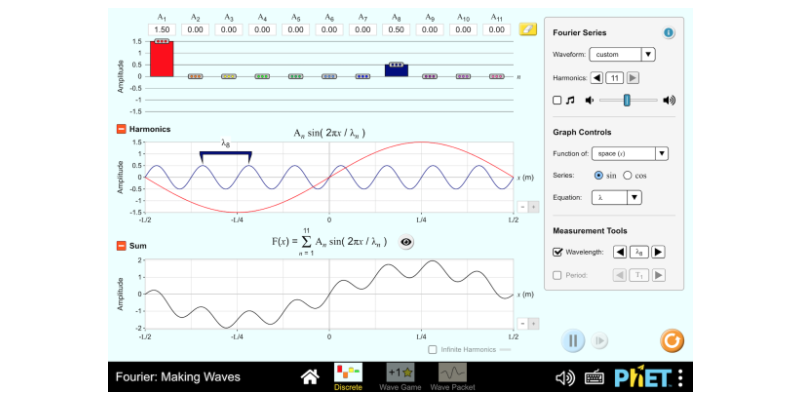Click the A8 amplitude value field
Screen dimensions: 800x400
click(x=396, y=30)
